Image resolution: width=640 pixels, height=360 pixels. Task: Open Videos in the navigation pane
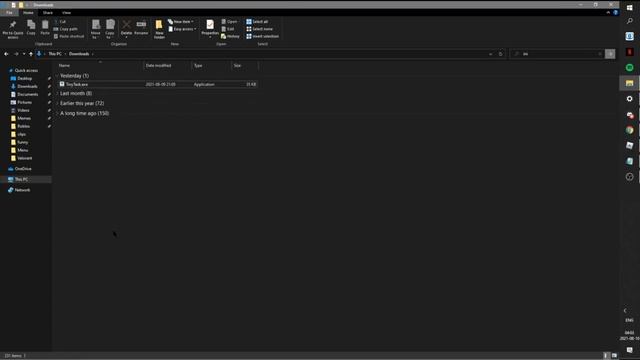tap(23, 110)
